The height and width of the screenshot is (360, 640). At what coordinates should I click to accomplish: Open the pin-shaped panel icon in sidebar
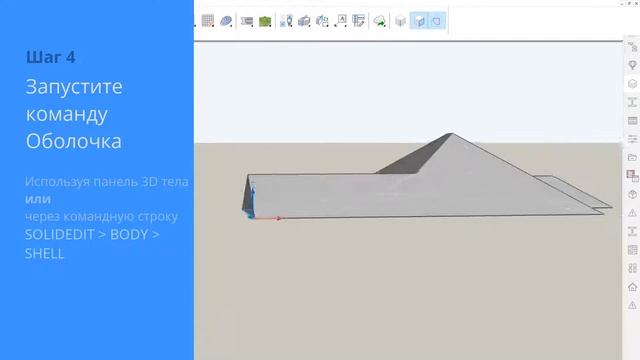(632, 65)
